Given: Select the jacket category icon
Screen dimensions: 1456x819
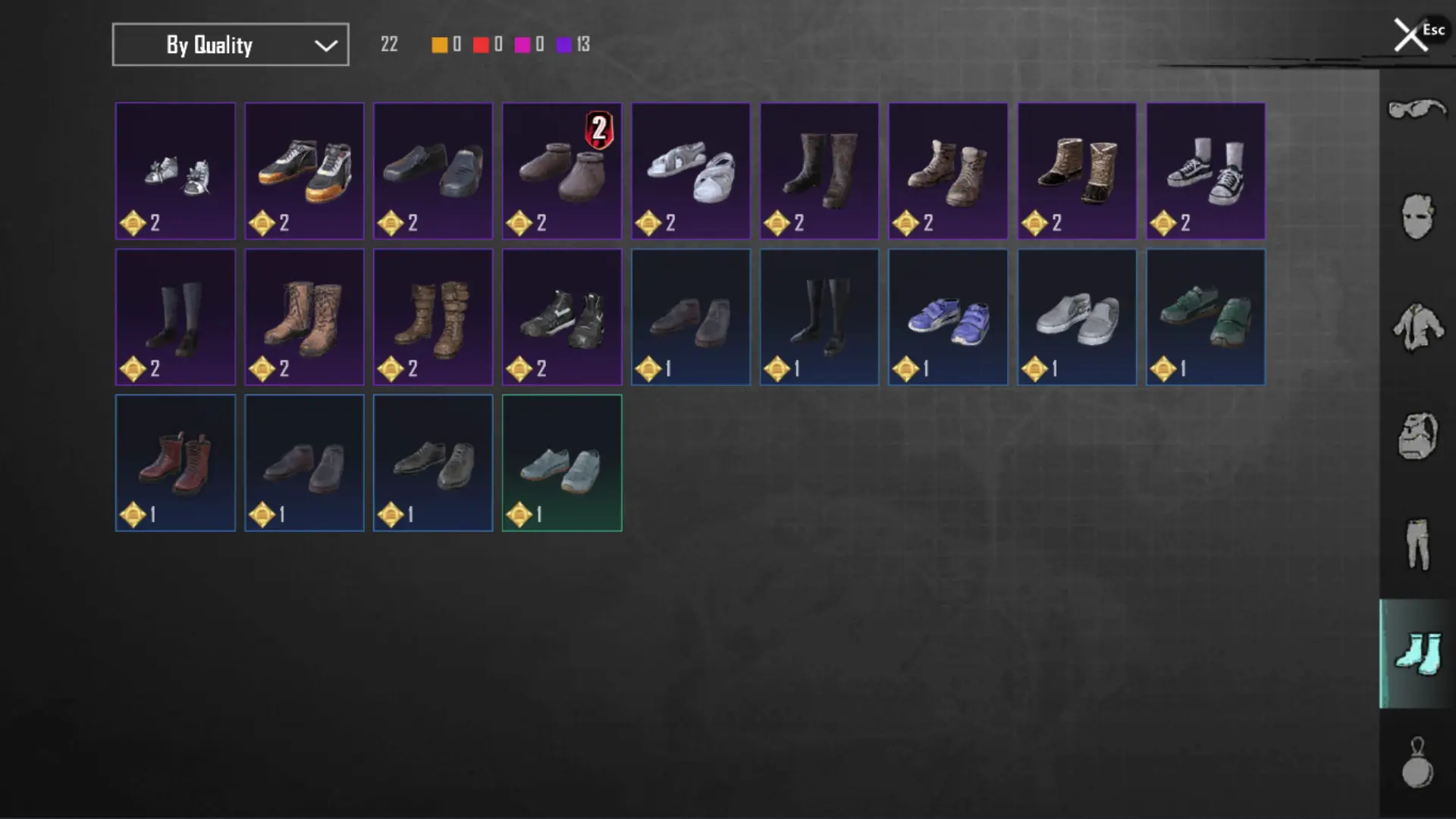Looking at the screenshot, I should point(1417,327).
